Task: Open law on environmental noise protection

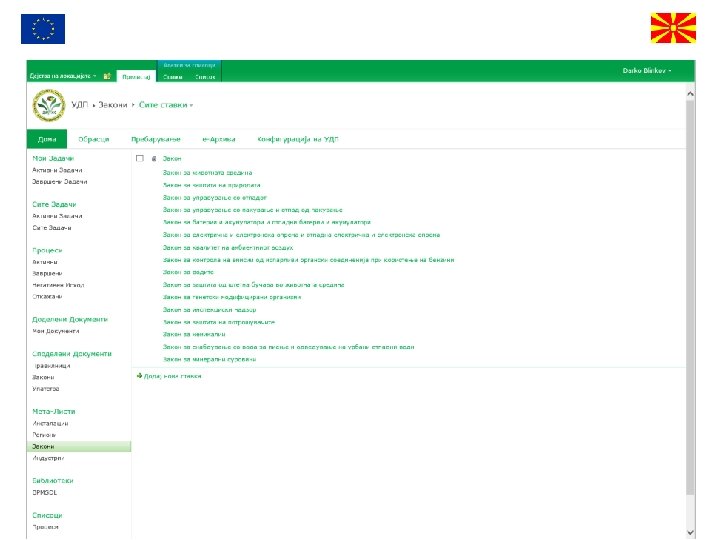Action: pos(253,285)
